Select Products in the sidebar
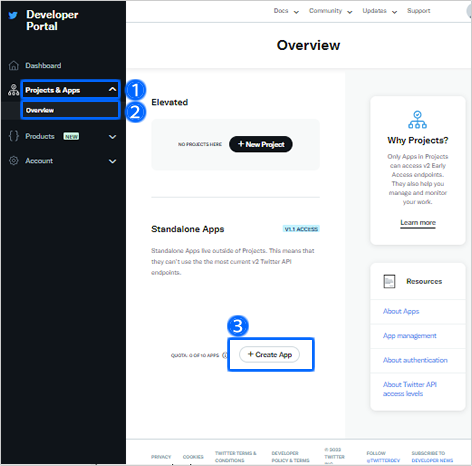Screen dimensions: 472x466 (x=40, y=136)
